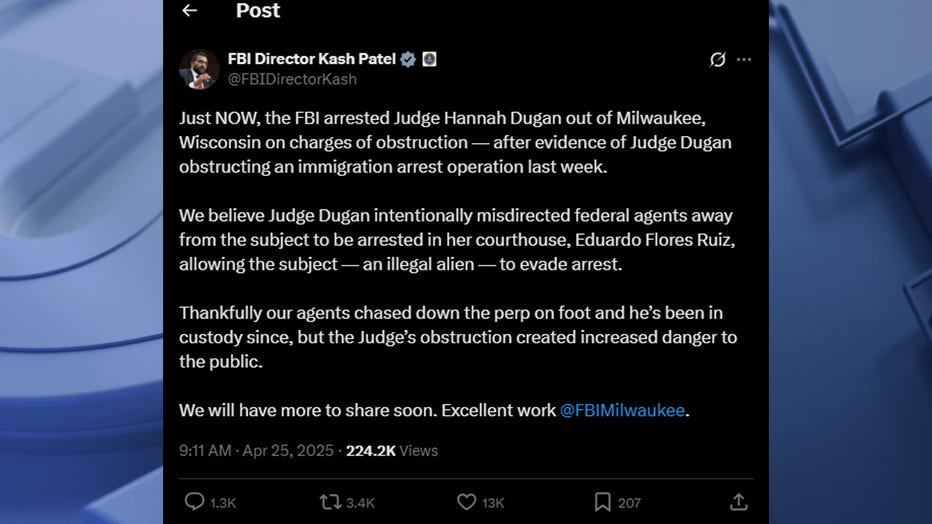Open the three-dot more options menu
Image resolution: width=932 pixels, height=524 pixels.
[744, 60]
